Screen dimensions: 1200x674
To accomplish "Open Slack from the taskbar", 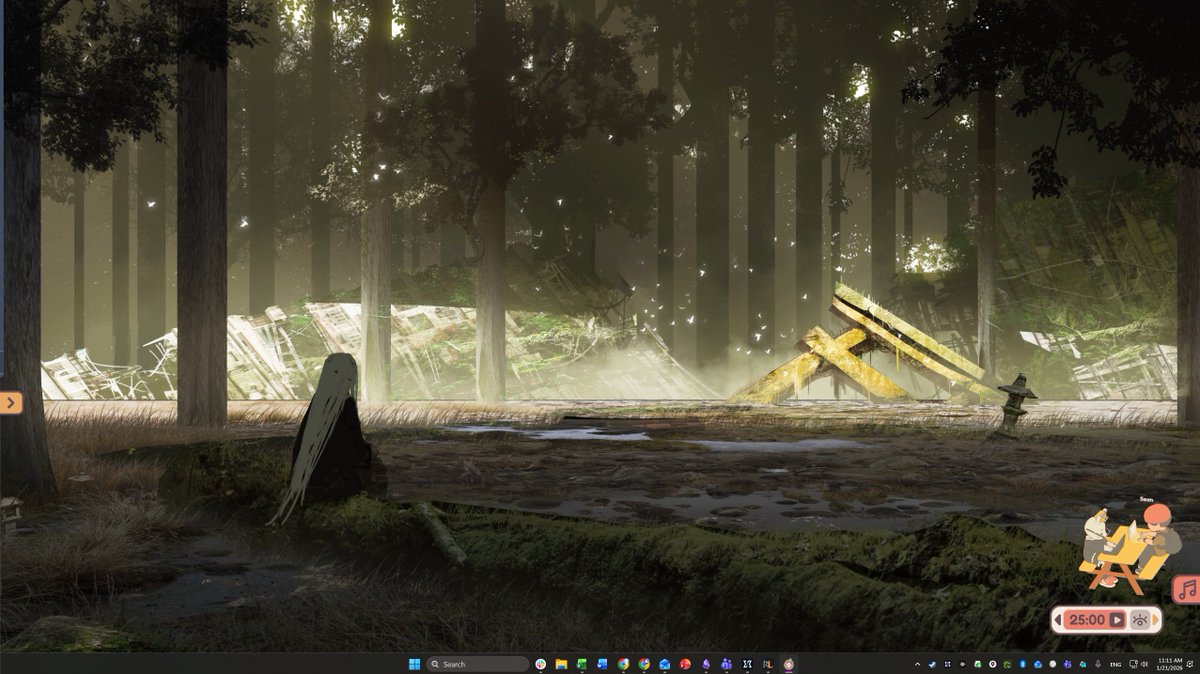I will [540, 664].
